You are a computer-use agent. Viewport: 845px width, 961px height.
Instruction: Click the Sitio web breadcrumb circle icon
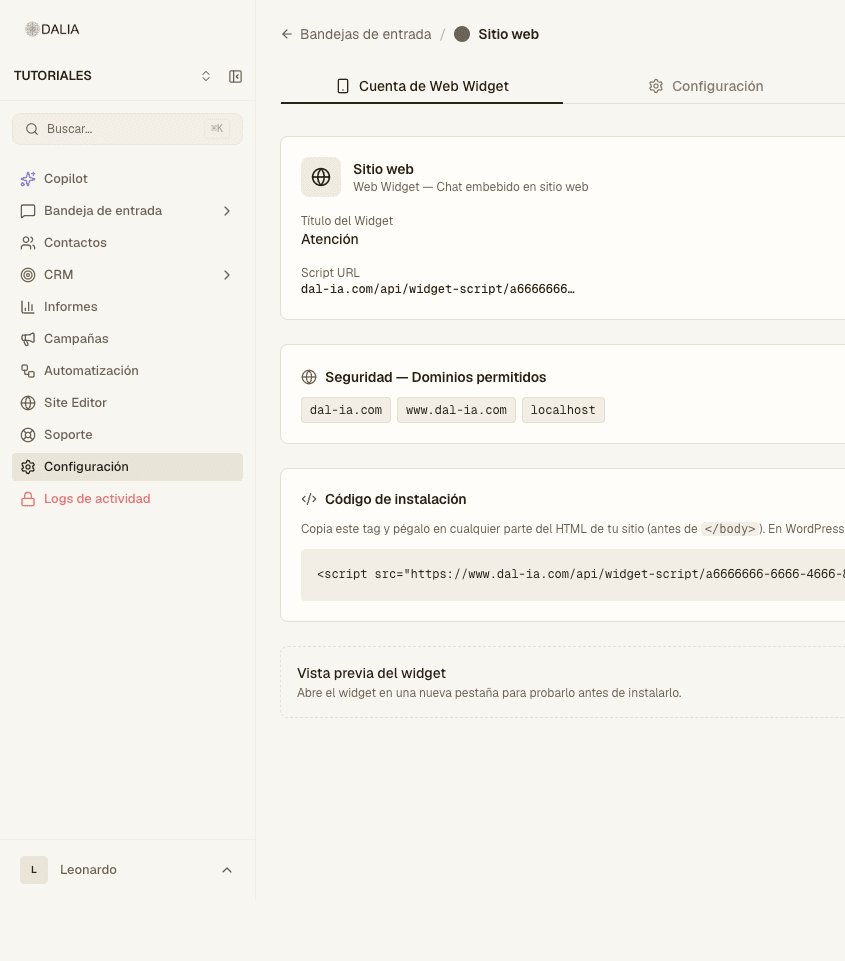tap(462, 34)
